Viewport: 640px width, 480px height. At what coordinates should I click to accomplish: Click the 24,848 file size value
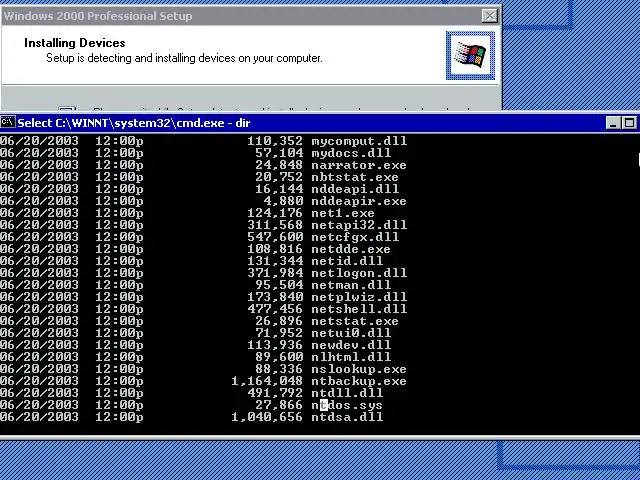pyautogui.click(x=279, y=165)
